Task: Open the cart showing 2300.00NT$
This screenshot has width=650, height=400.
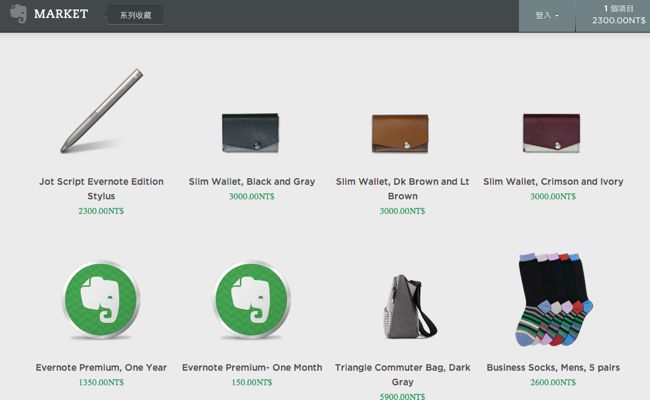Action: 613,16
